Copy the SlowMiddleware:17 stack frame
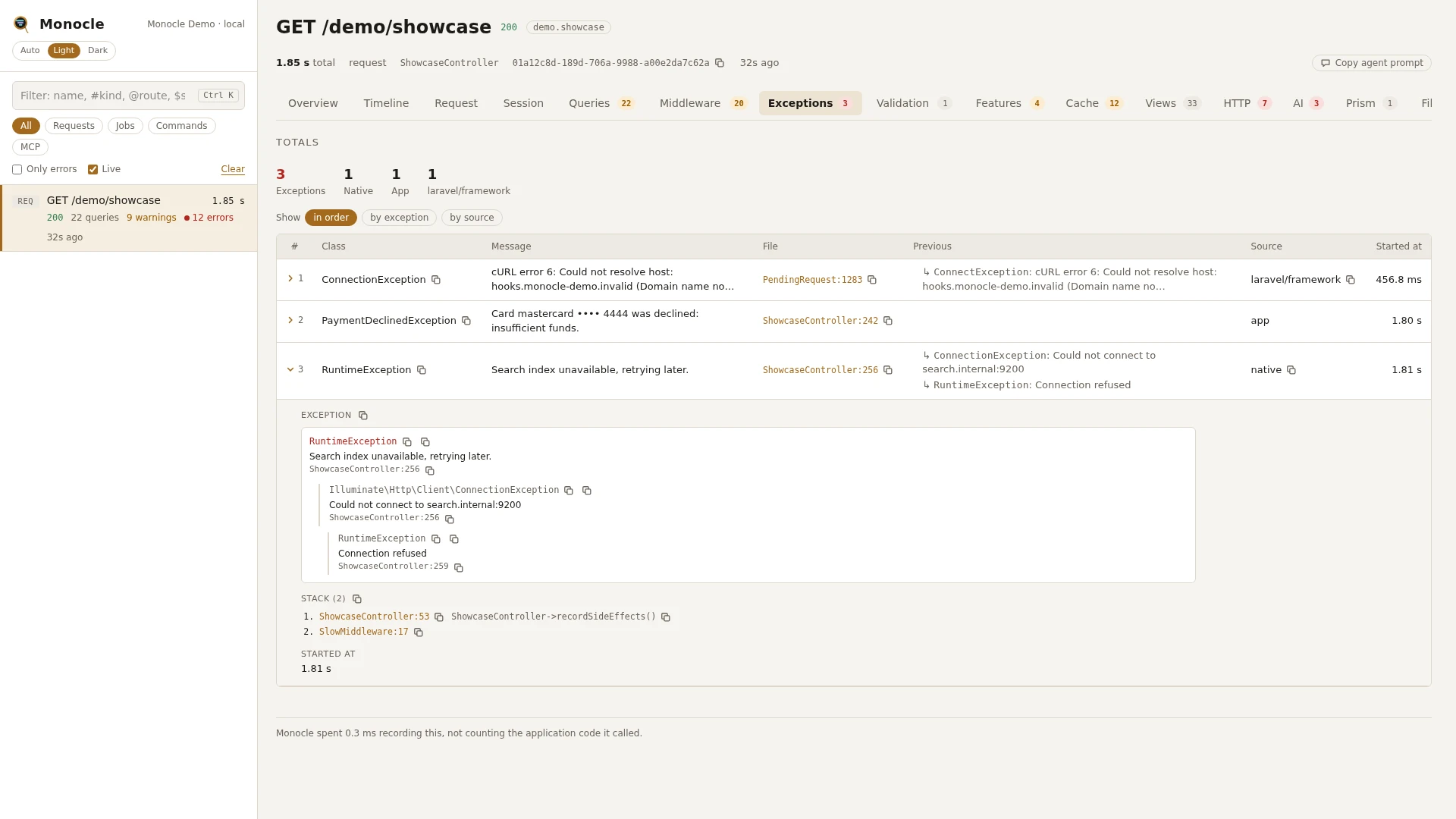 click(x=419, y=632)
